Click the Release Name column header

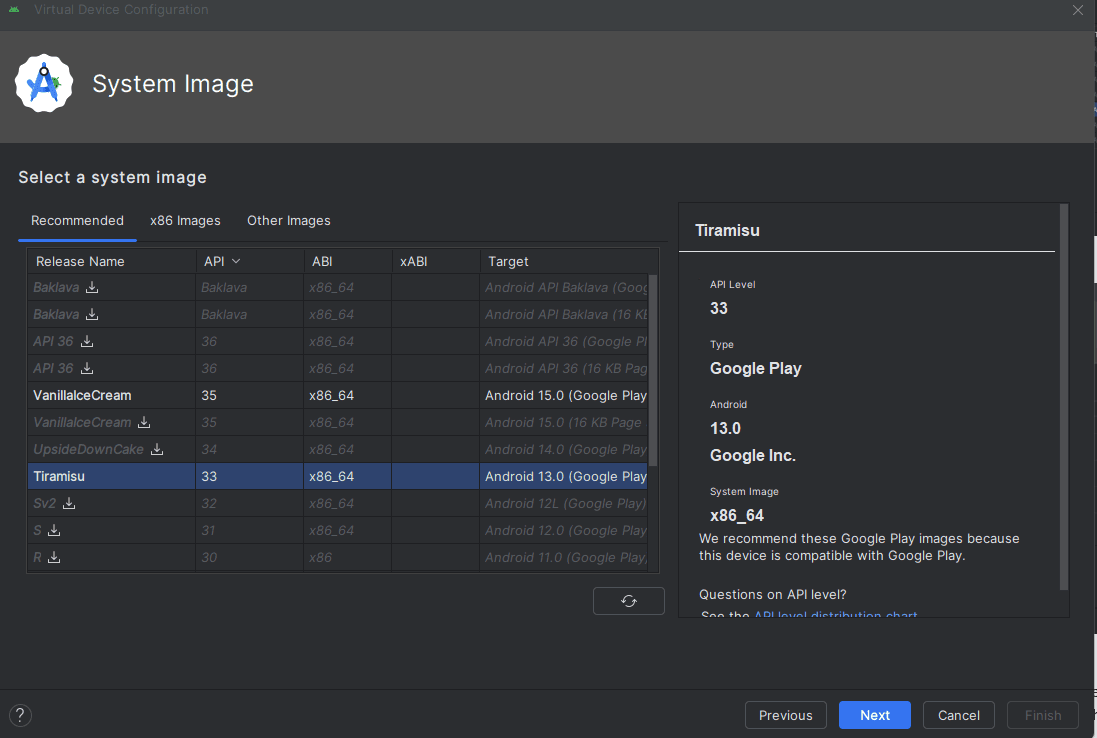point(80,261)
